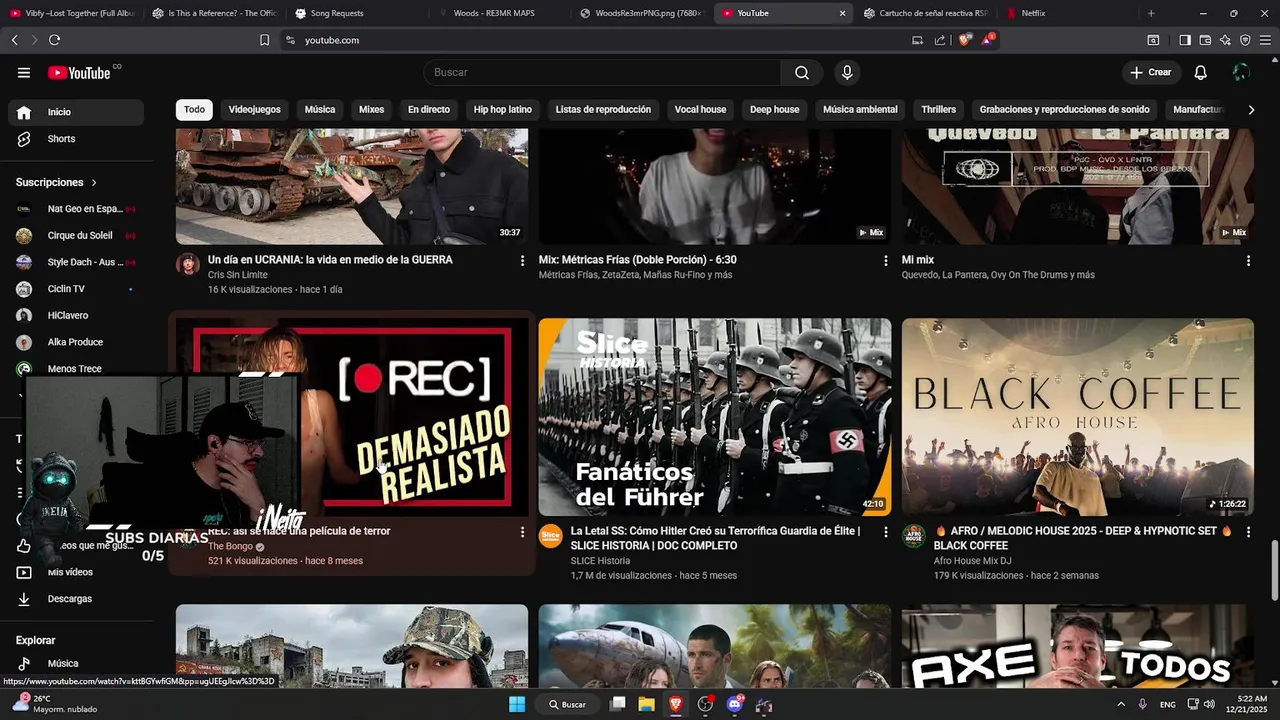The image size is (1280, 720).
Task: Click the YouTube logo
Action: [x=79, y=72]
